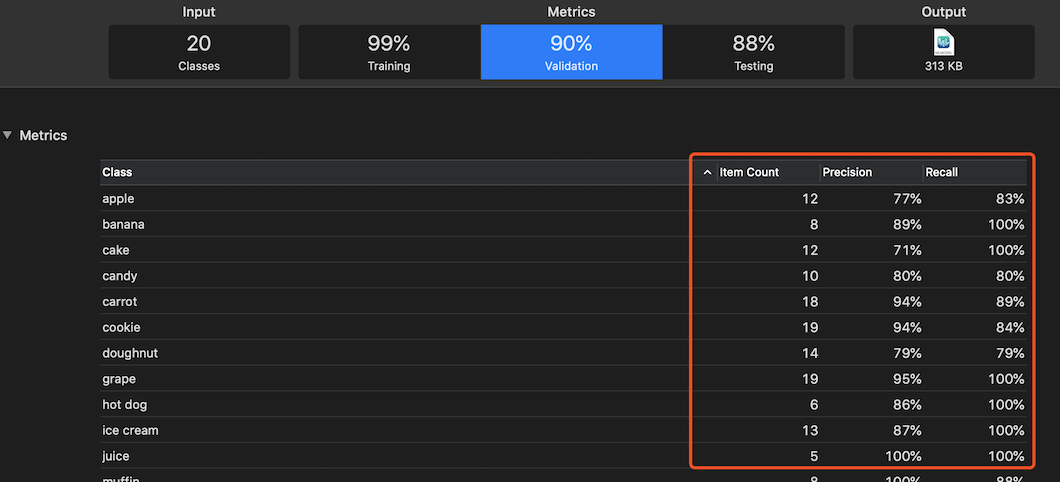Collapse the Metrics section disclosure triangle
The height and width of the screenshot is (482, 1060).
[x=9, y=135]
